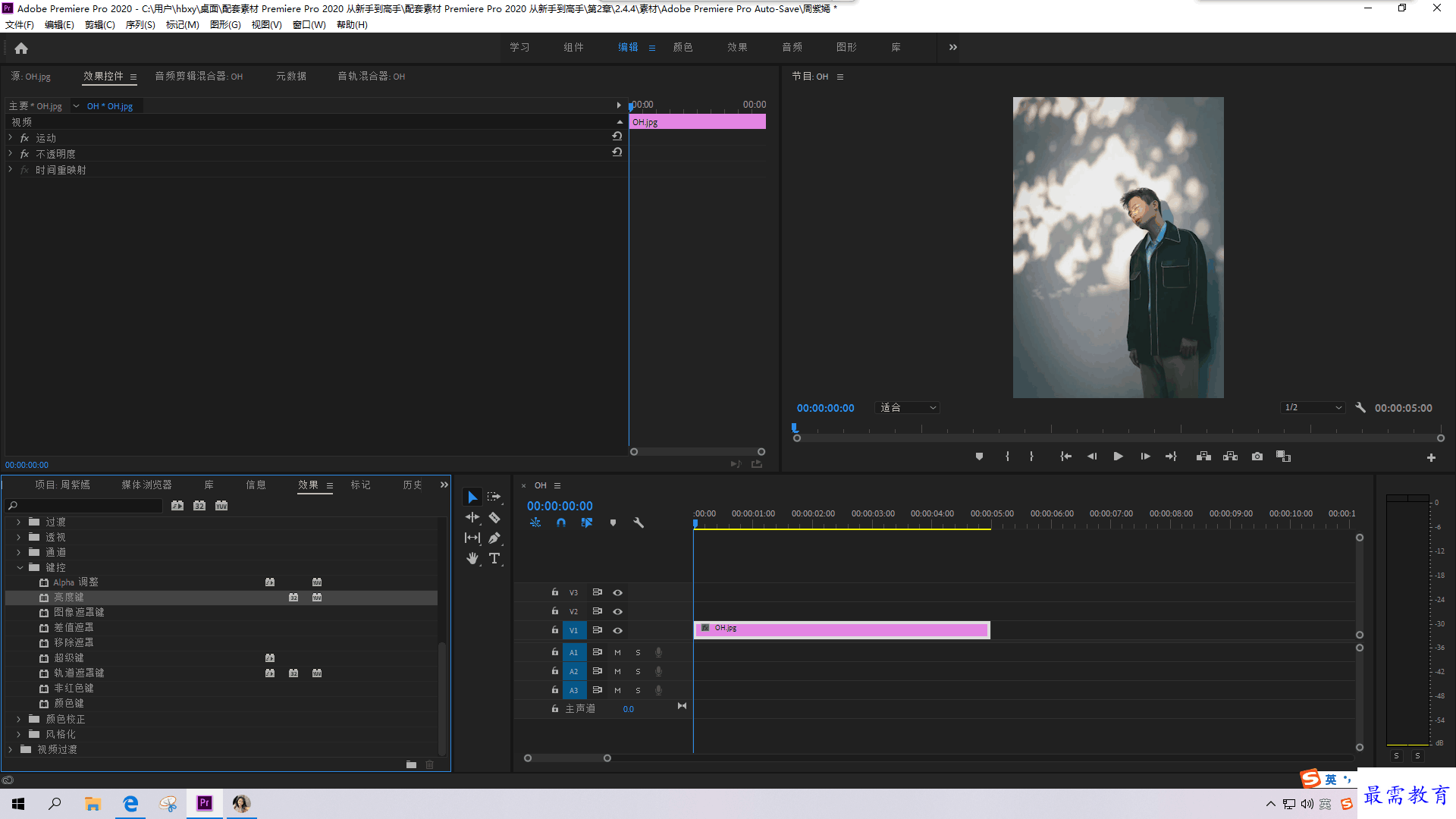Toggle lock on track V1
Screen dimensions: 1456x819
click(x=555, y=630)
